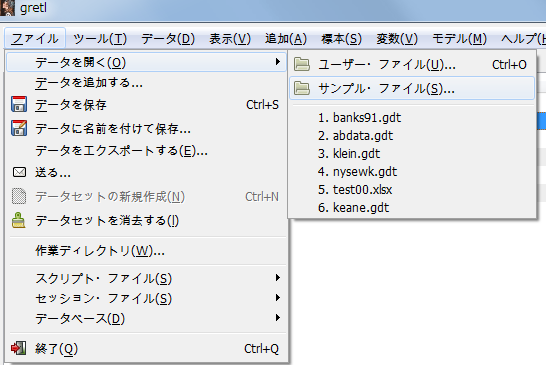The width and height of the screenshot is (546, 365).
Task: Open the 変数(V) menu
Action: [397, 39]
